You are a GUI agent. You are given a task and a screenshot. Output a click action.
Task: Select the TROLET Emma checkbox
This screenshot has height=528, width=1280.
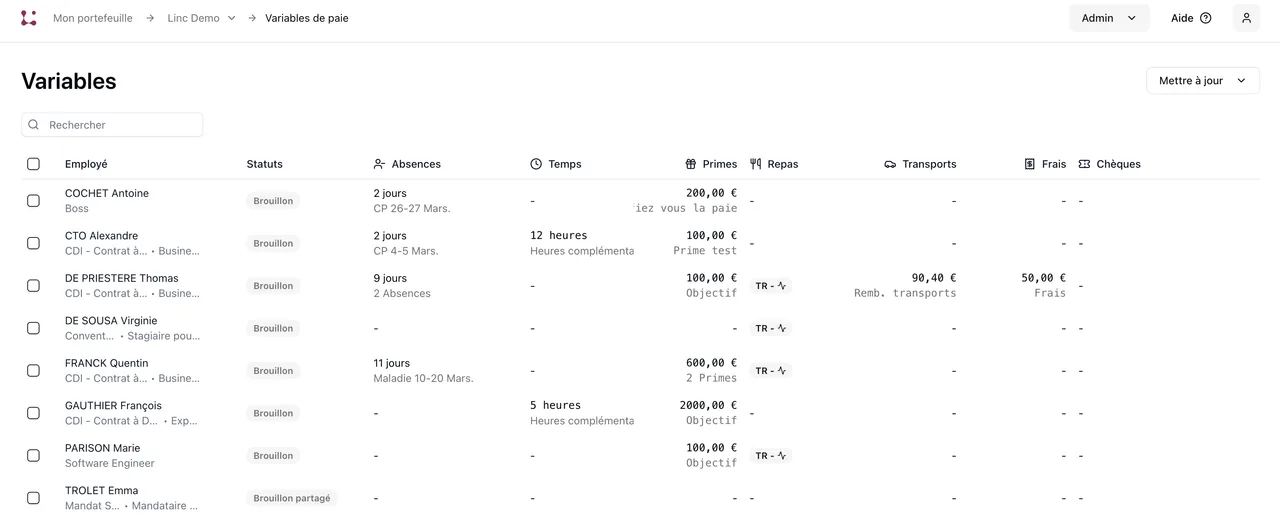point(33,498)
